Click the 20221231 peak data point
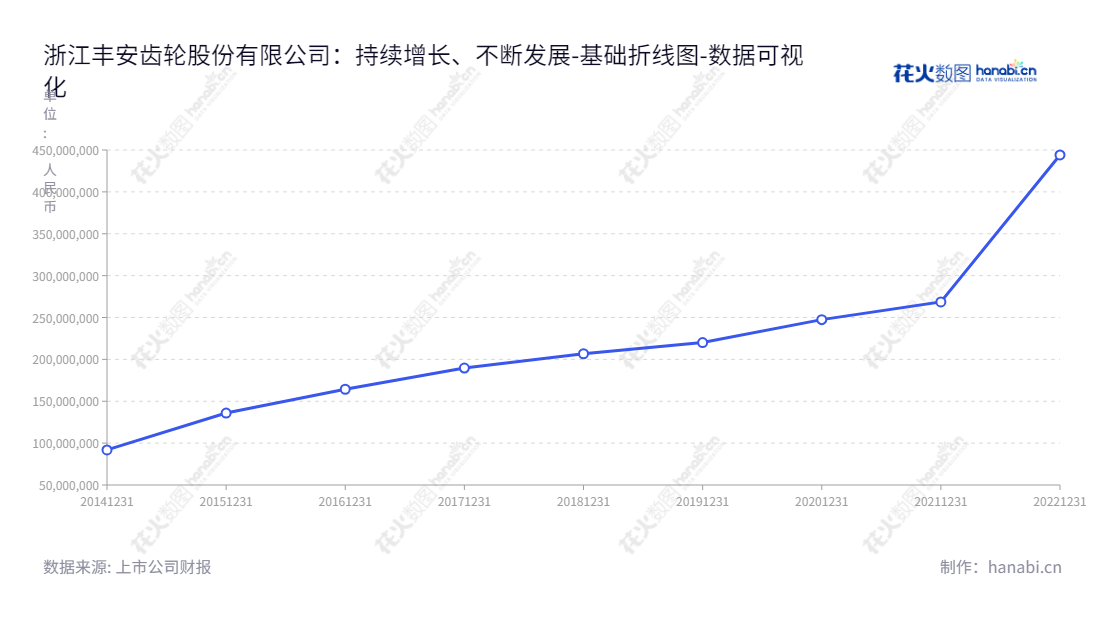This screenshot has width=1100, height=620. coord(1060,155)
